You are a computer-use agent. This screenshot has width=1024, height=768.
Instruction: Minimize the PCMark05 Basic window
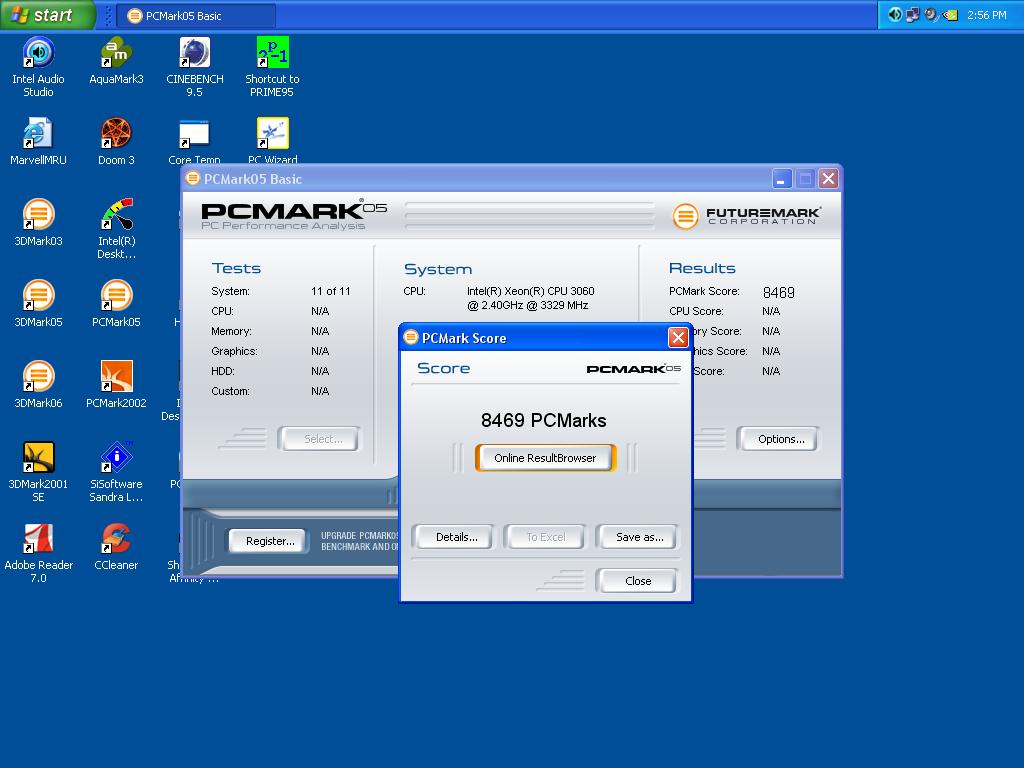(x=782, y=178)
